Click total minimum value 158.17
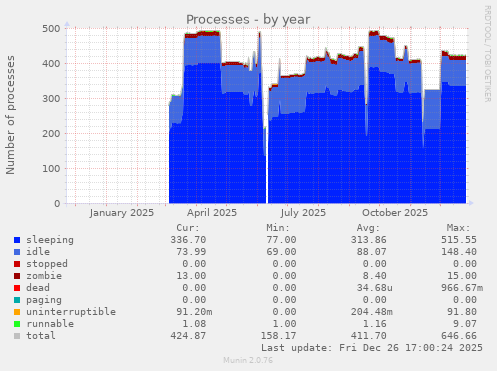The width and height of the screenshot is (497, 371). click(278, 336)
